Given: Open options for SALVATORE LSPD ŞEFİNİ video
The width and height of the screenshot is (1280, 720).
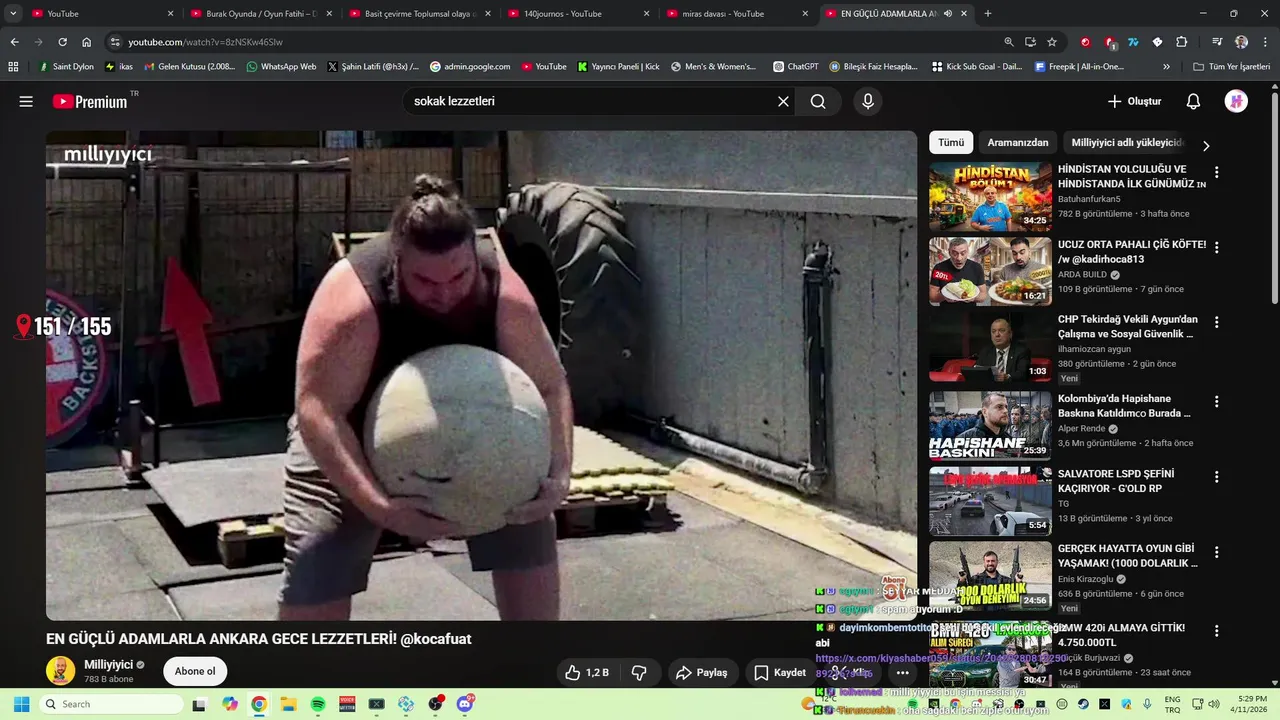Looking at the screenshot, I should (x=1216, y=477).
